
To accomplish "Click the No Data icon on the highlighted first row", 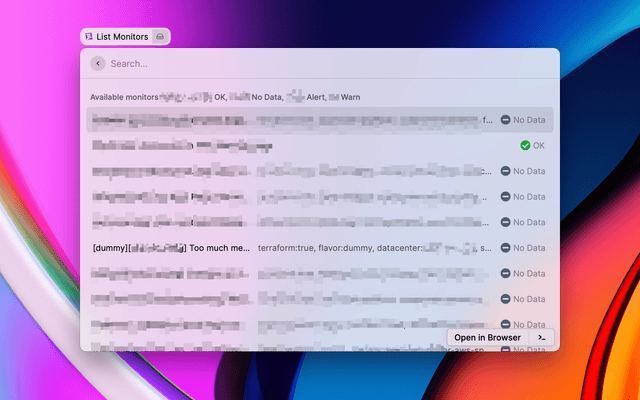I will pos(506,120).
